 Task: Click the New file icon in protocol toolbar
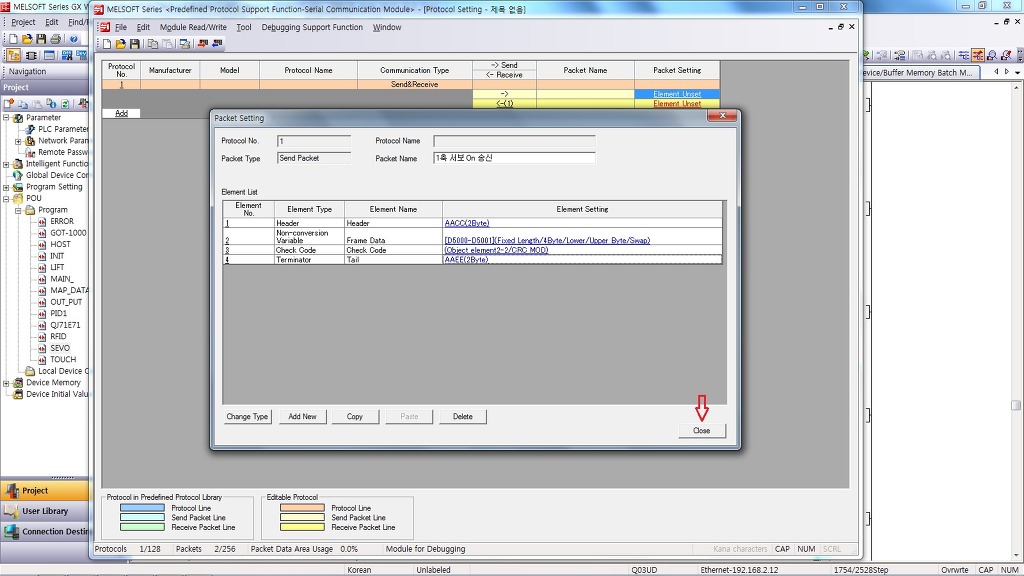point(108,44)
